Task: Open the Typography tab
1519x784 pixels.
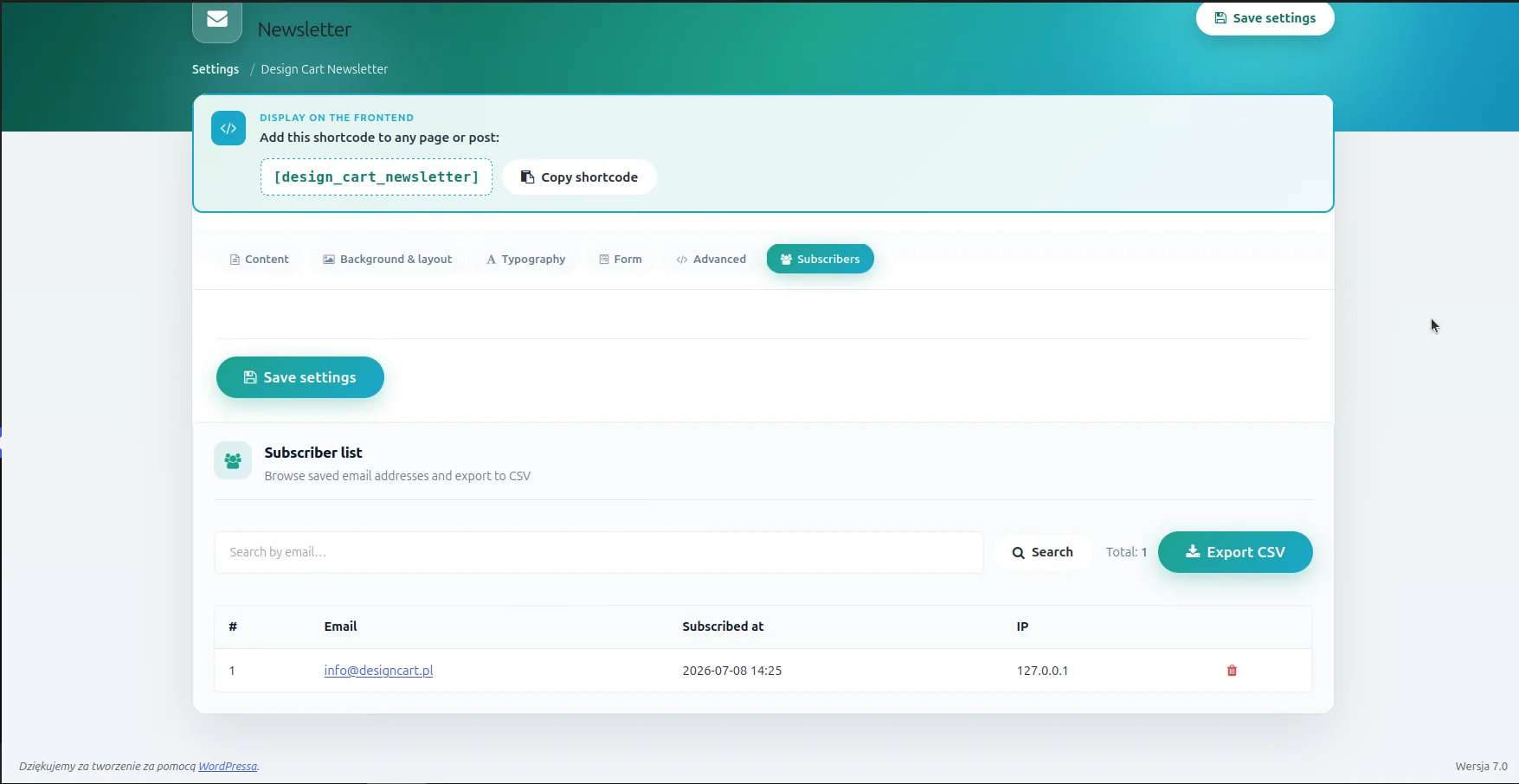Action: click(x=525, y=259)
